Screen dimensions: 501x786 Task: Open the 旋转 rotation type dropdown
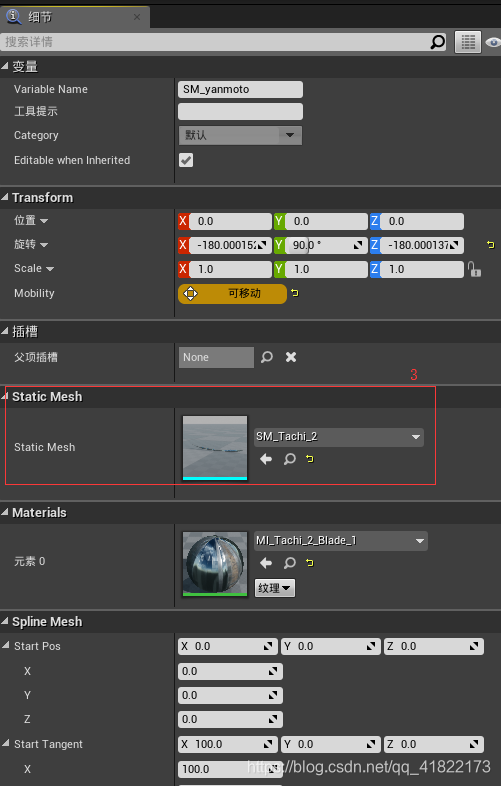(x=44, y=245)
